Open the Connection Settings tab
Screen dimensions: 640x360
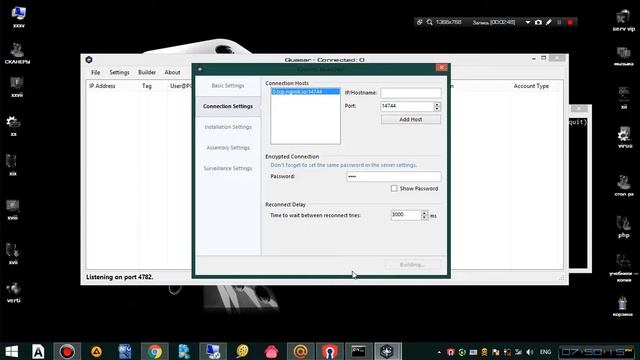click(x=228, y=106)
